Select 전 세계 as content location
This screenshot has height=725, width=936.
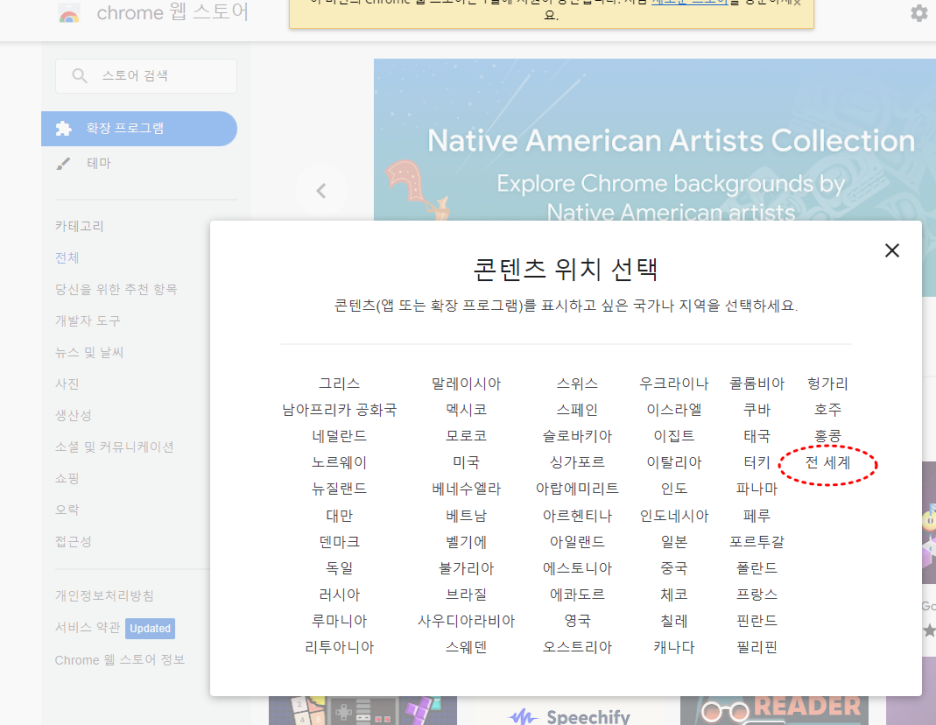[x=827, y=462]
